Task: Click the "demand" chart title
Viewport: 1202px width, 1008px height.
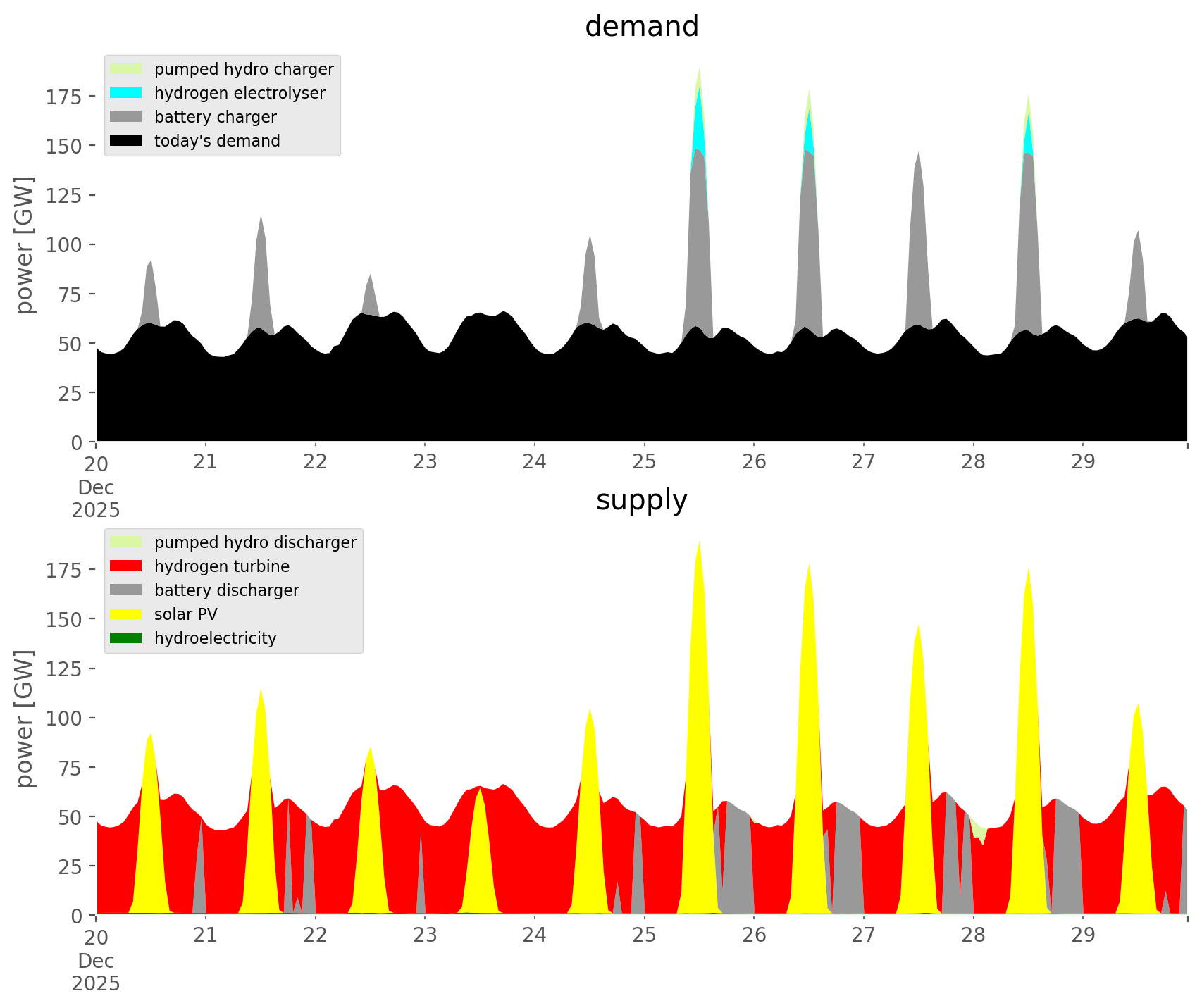Action: click(x=641, y=27)
